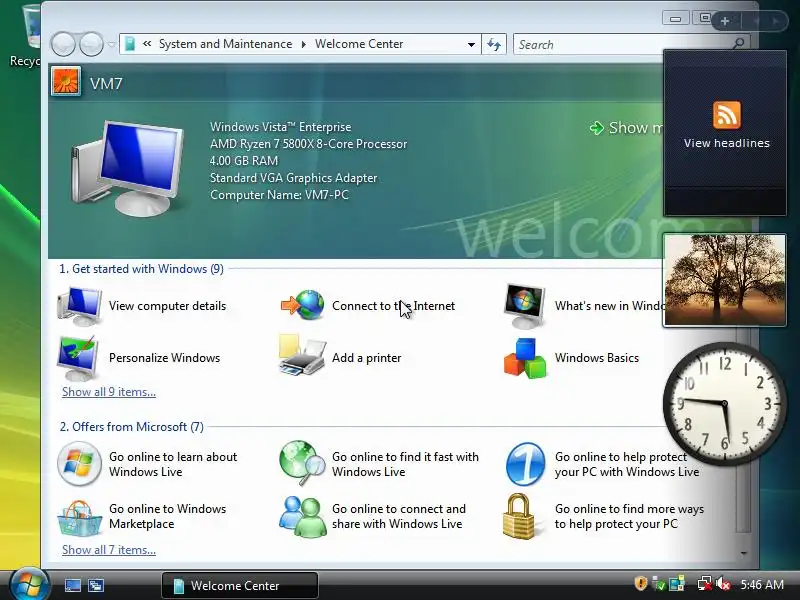Click the Windows Marketplace basket icon
The image size is (800, 600).
click(x=79, y=518)
